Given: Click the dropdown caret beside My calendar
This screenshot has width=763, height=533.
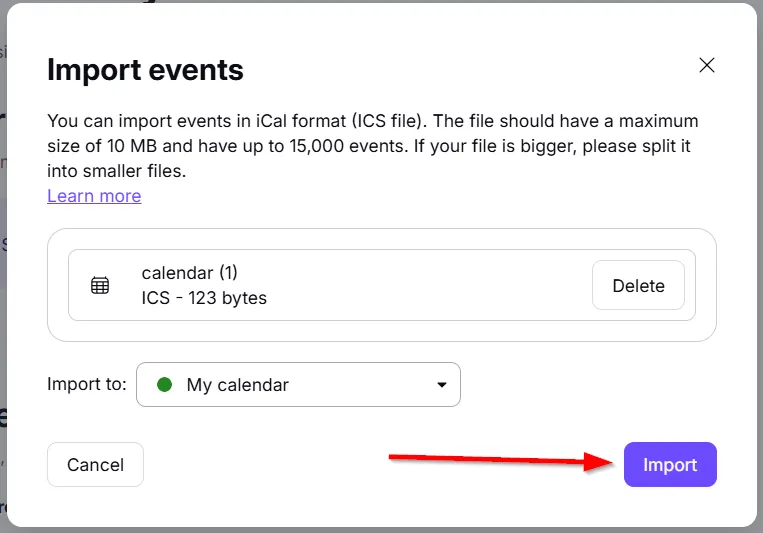Looking at the screenshot, I should point(442,385).
